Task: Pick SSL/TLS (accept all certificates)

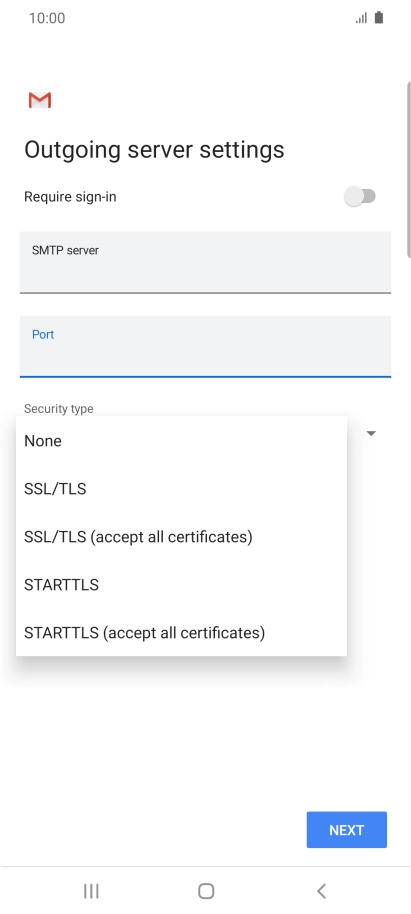Action: 181,536
